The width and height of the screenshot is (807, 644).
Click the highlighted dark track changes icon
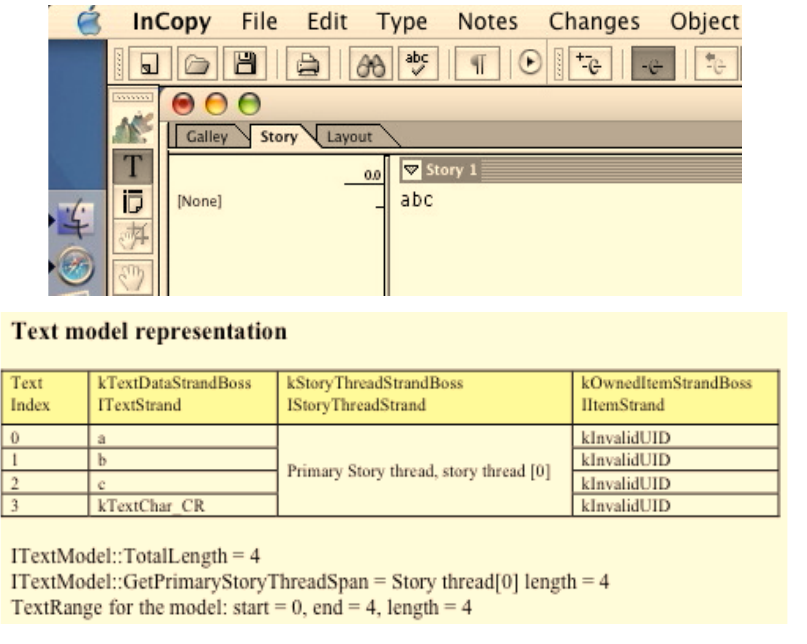[653, 63]
